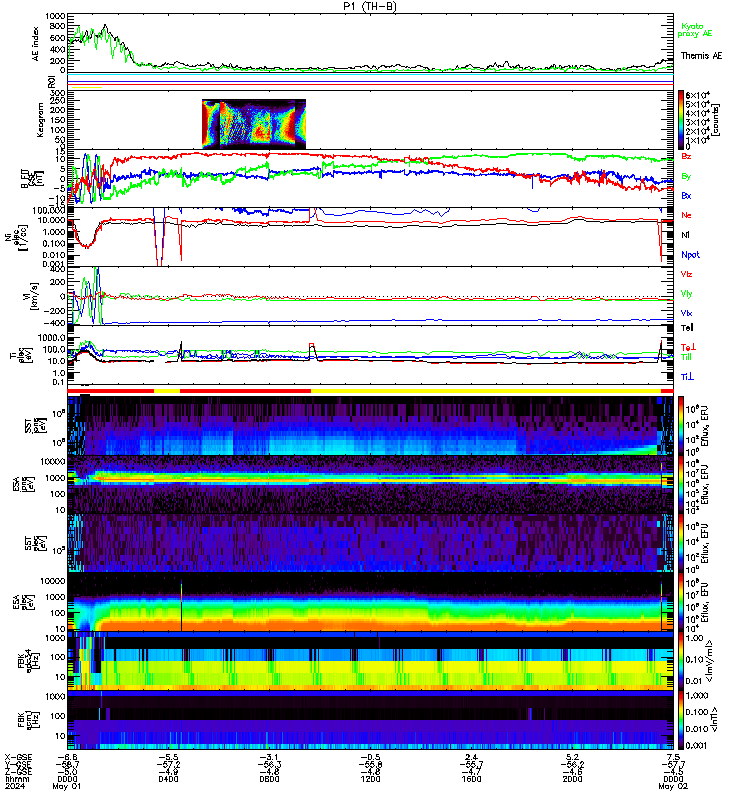The width and height of the screenshot is (750, 800).
Task: Click the May 02 date label
Action: click(x=673, y=786)
